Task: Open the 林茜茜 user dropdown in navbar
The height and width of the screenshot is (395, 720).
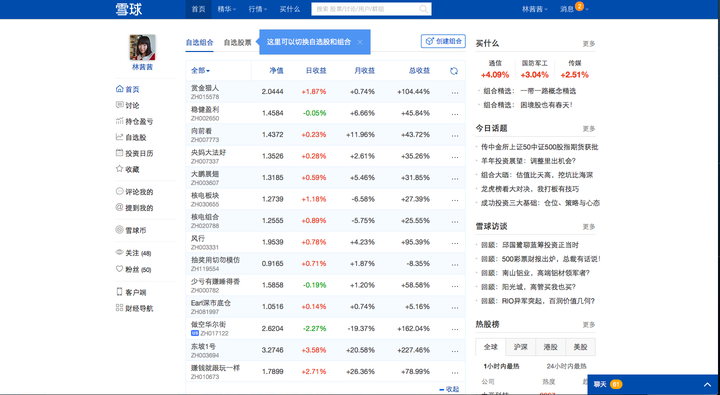Action: click(534, 9)
